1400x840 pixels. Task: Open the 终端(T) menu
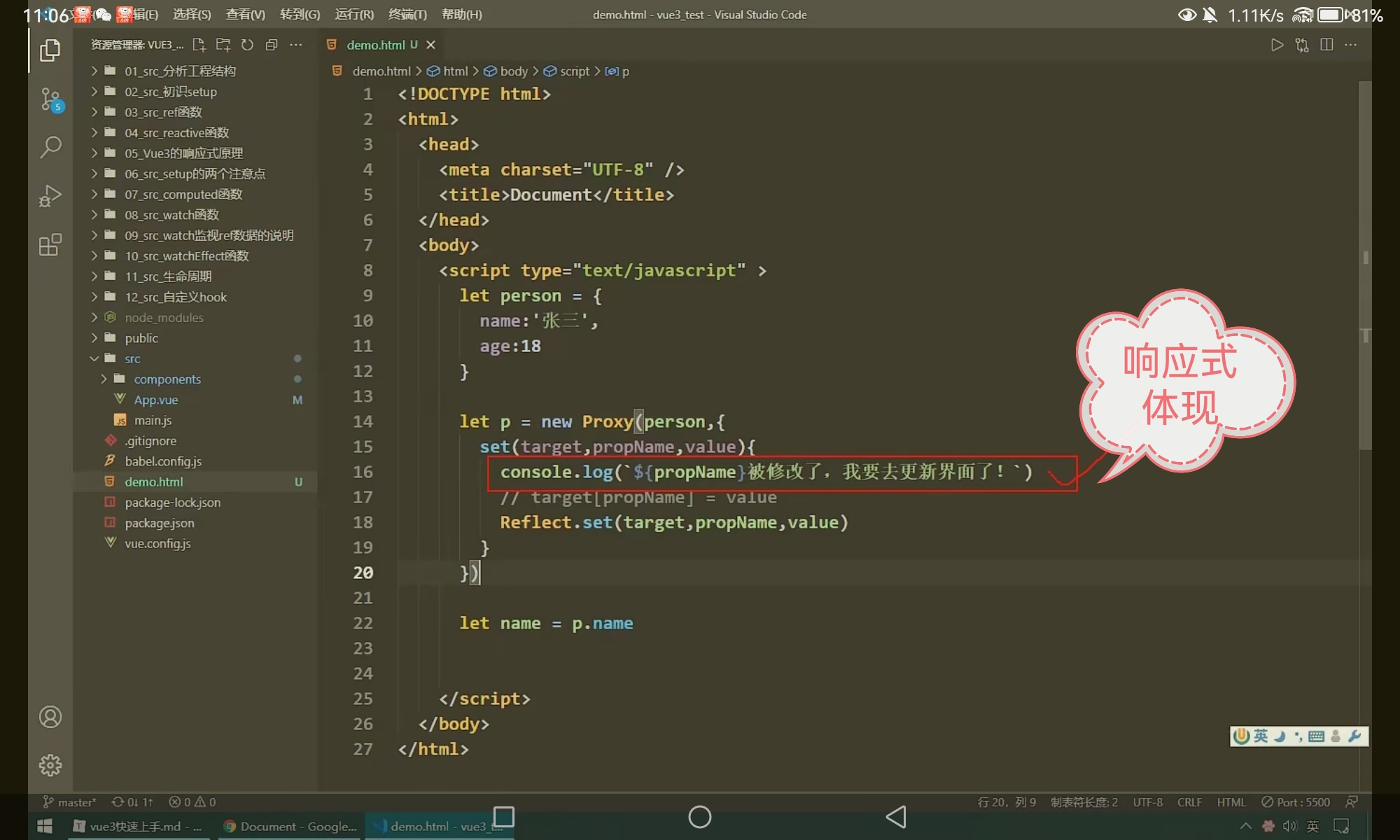[407, 14]
